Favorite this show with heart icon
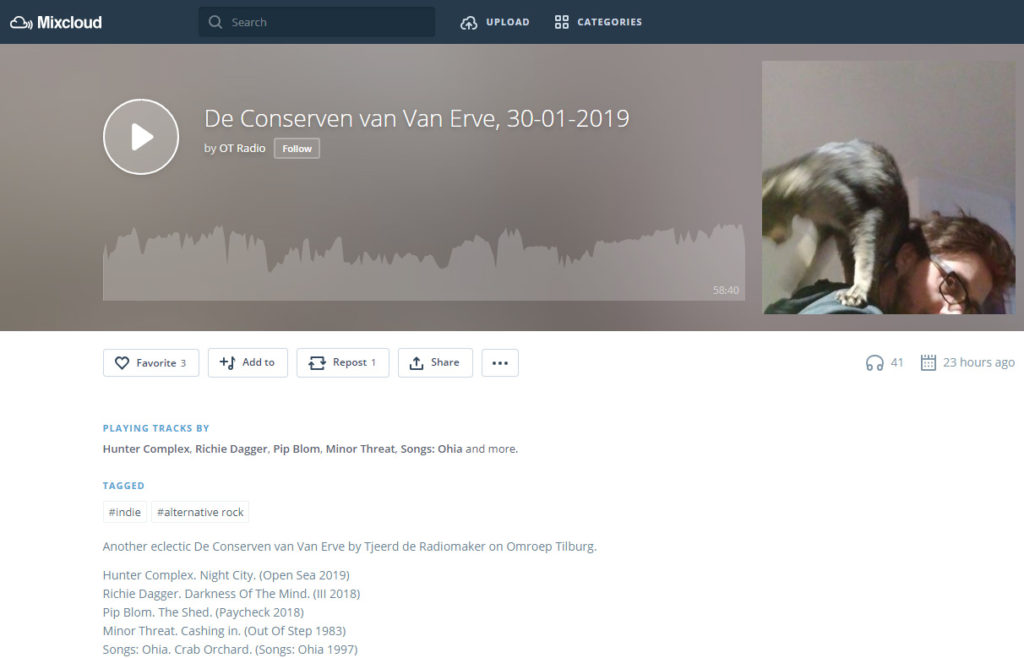This screenshot has width=1024, height=658. (x=122, y=363)
